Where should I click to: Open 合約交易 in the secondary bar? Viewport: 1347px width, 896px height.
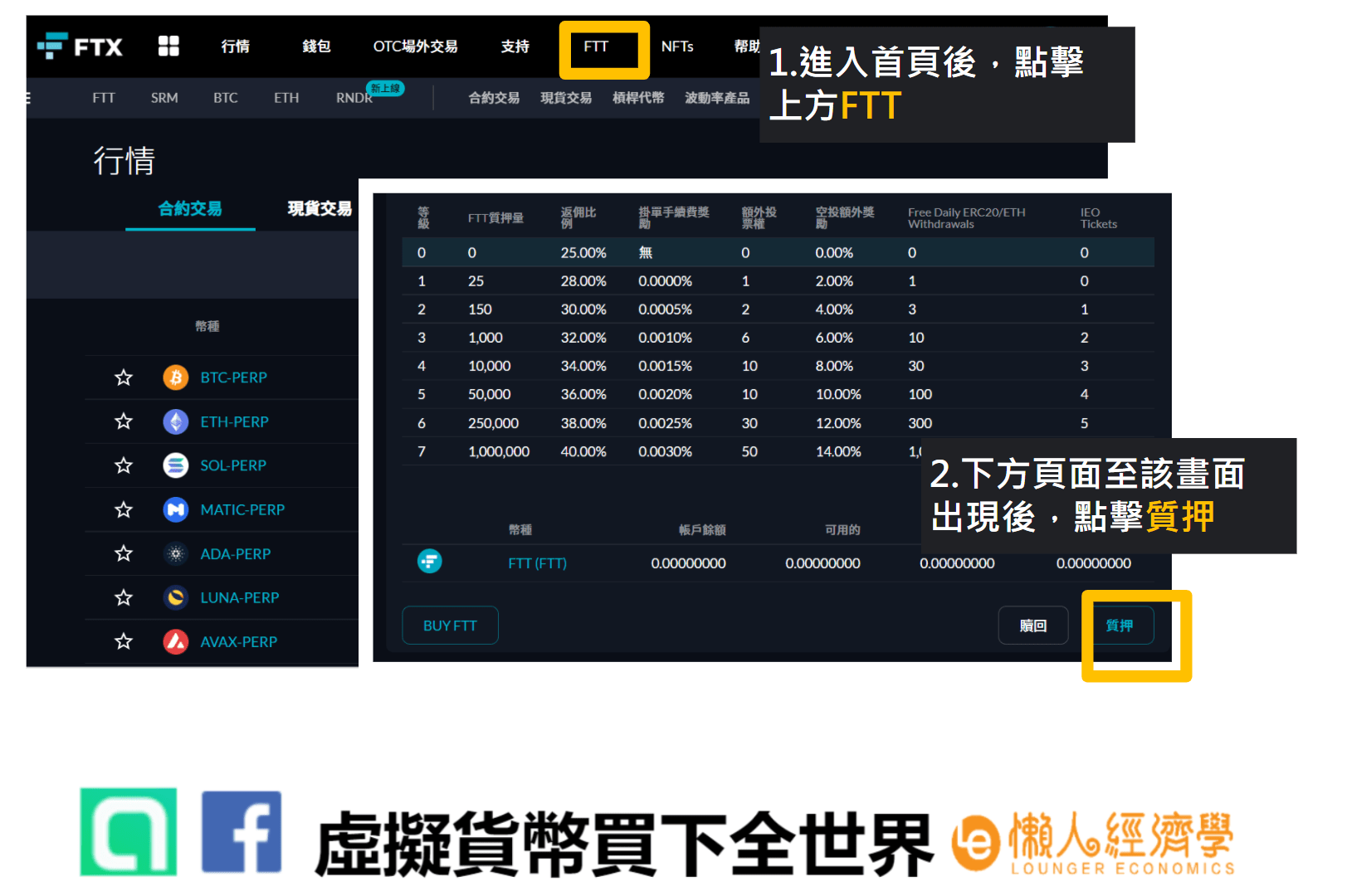click(495, 98)
